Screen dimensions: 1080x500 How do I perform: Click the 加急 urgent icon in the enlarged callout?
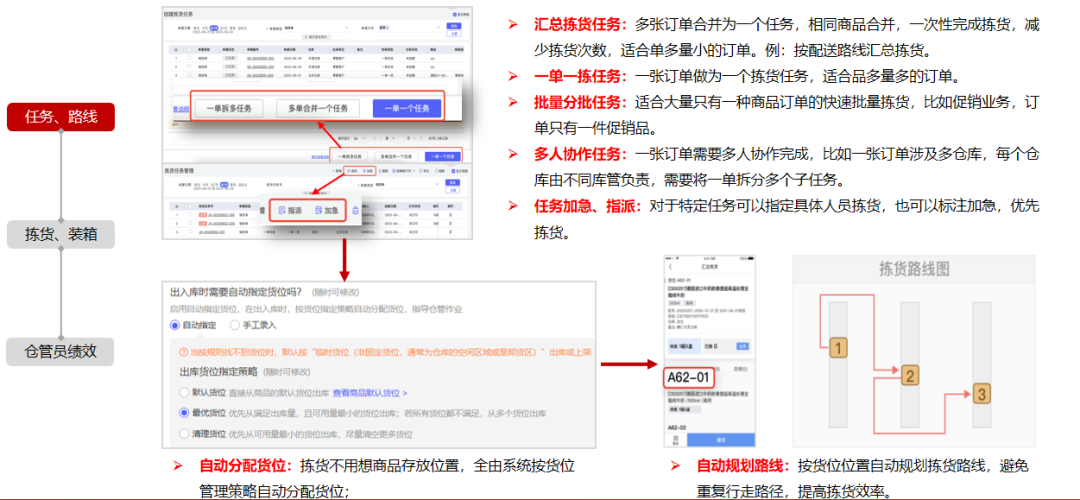pos(318,210)
